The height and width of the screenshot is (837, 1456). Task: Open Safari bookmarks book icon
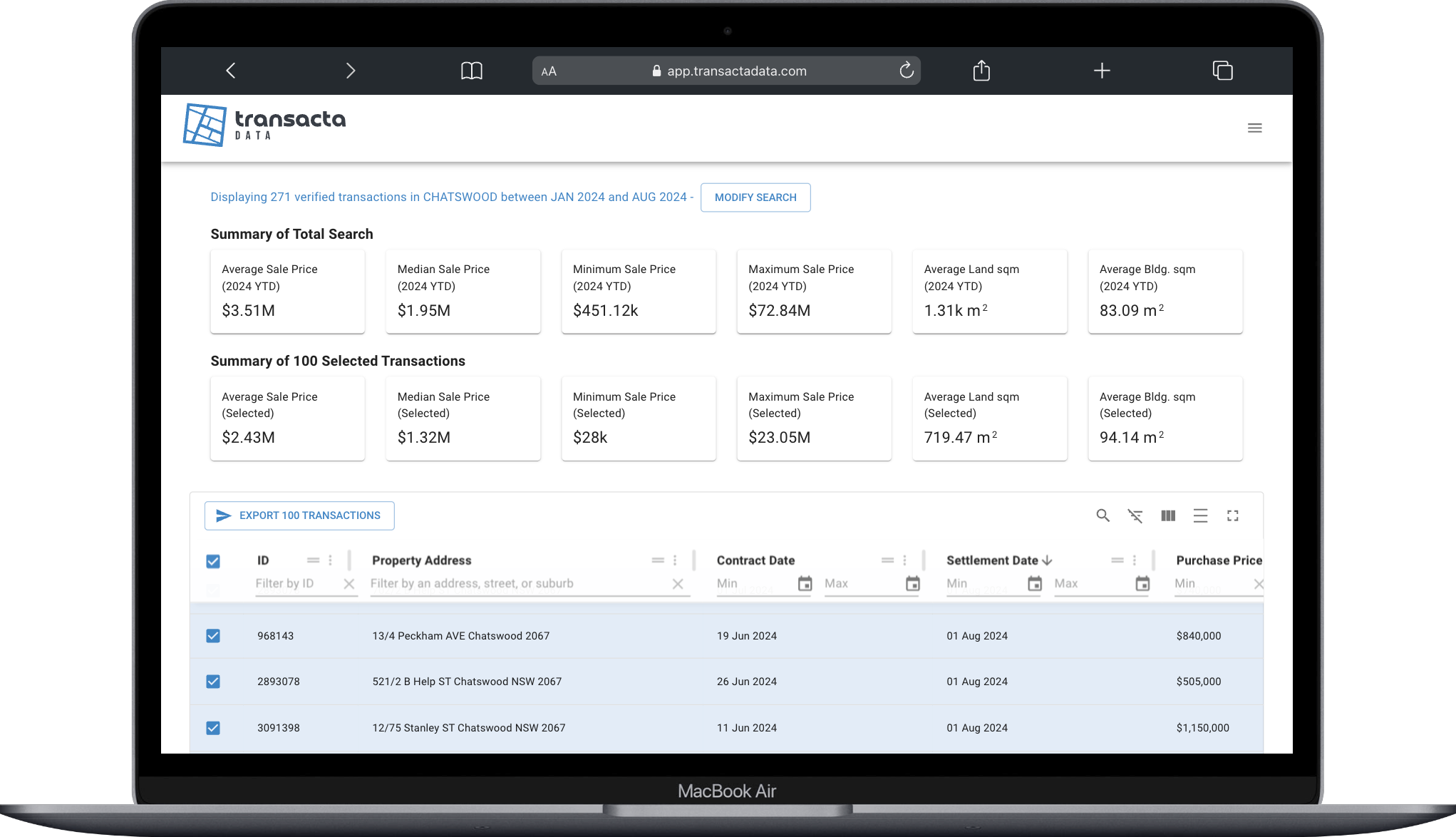471,71
